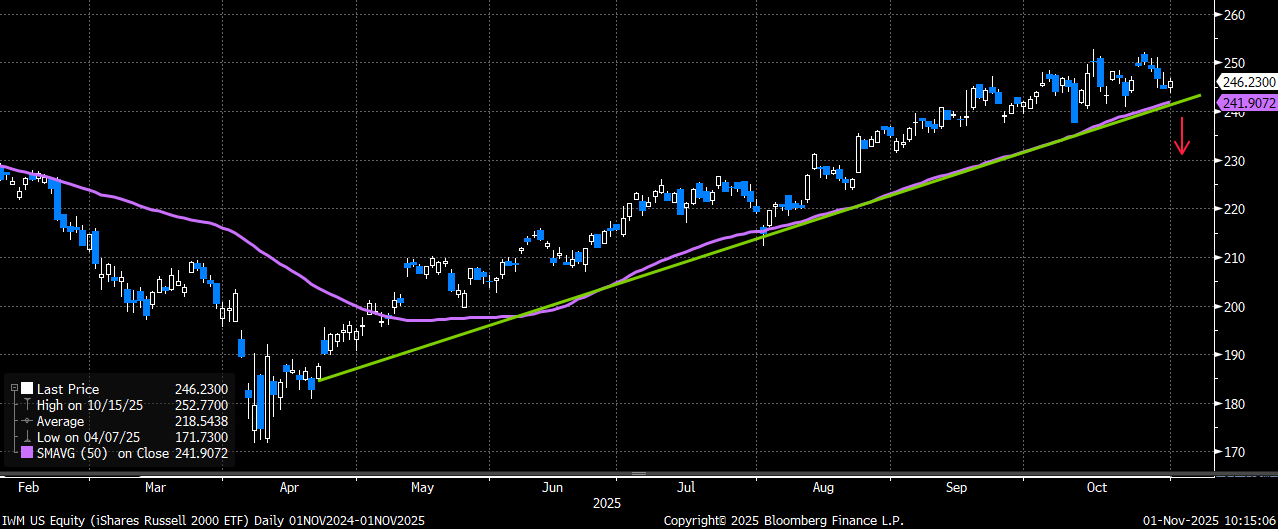Click the Sep month label
This screenshot has width=1278, height=529.
[957, 488]
